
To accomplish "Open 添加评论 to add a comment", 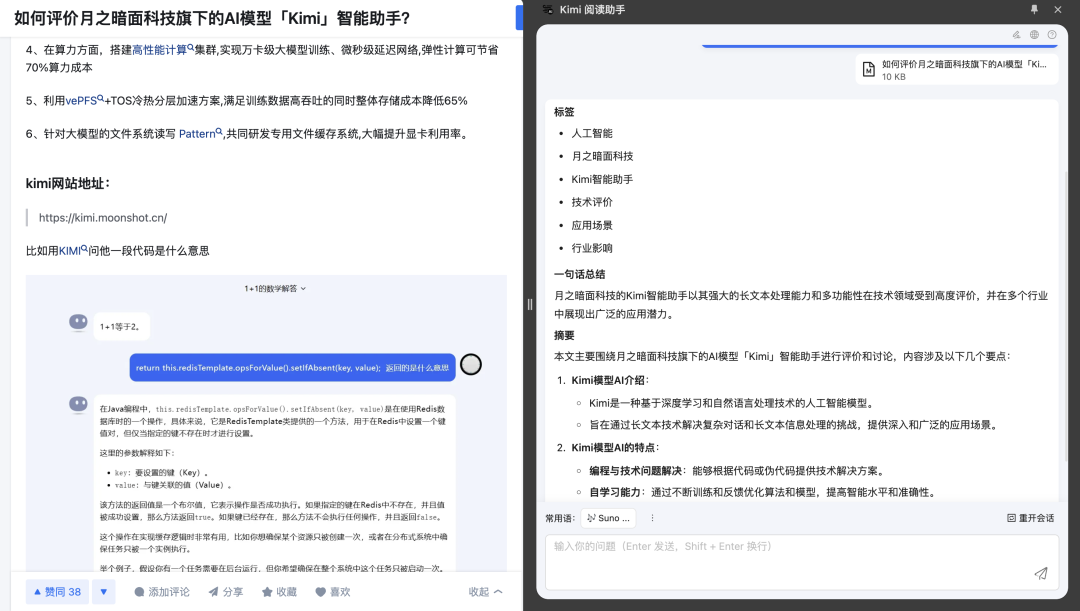I will click(162, 592).
